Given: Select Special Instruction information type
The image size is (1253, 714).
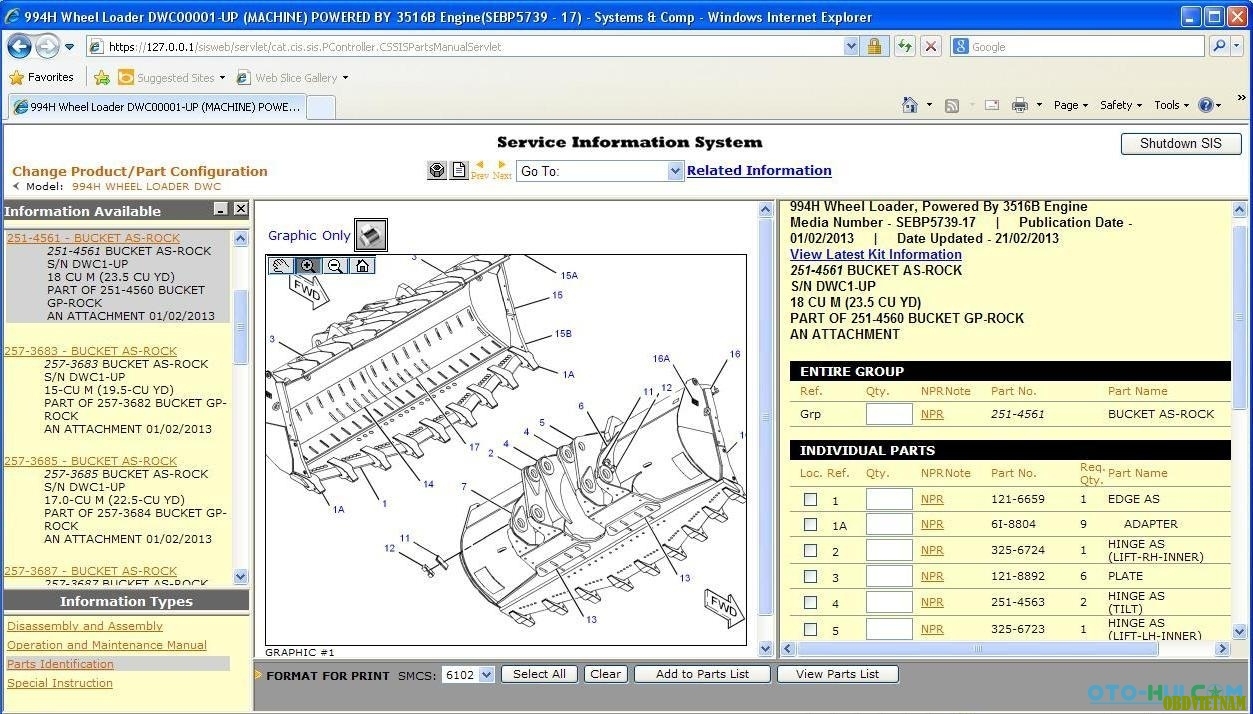Looking at the screenshot, I should click(x=60, y=683).
